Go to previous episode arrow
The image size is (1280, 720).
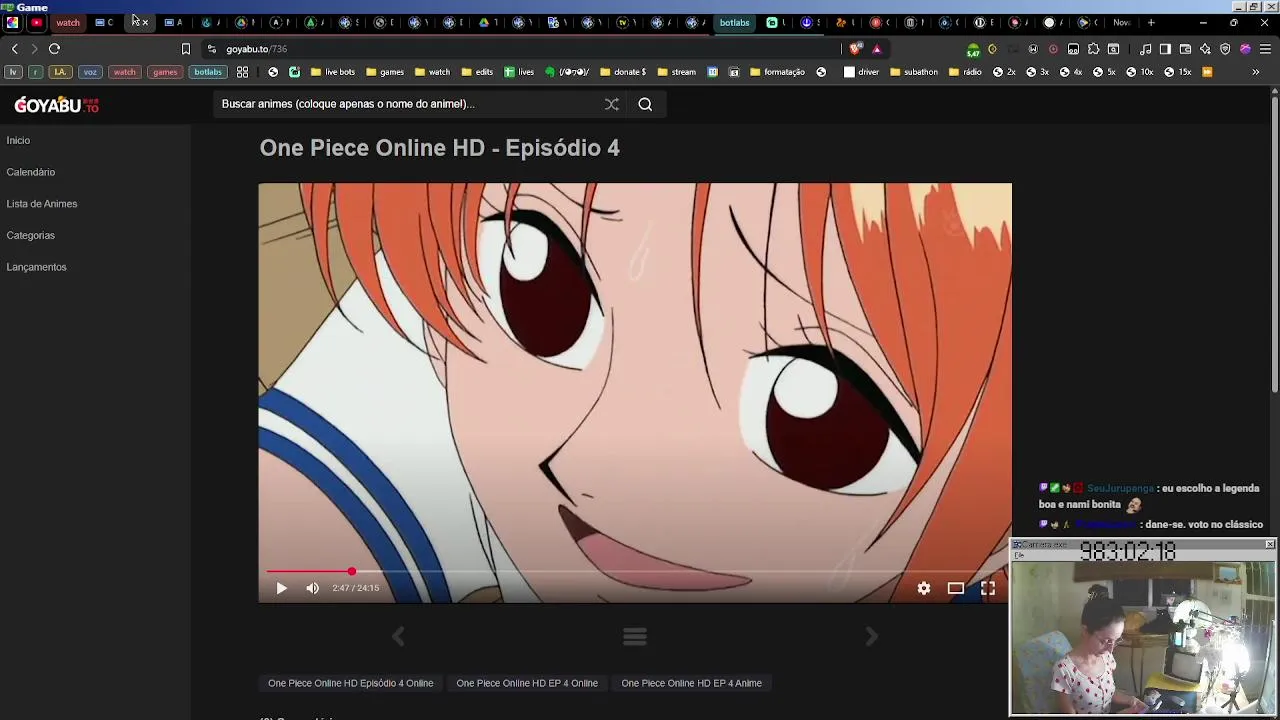[x=398, y=636]
